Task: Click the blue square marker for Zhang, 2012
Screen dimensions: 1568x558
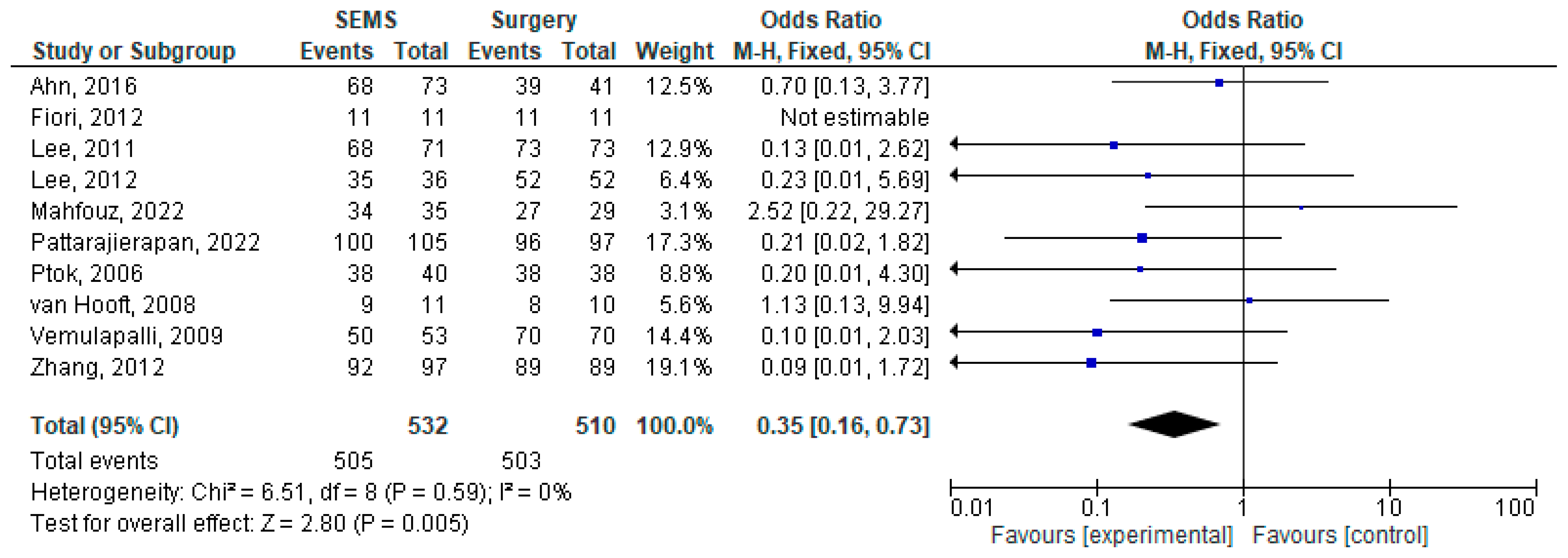Action: [1091, 363]
